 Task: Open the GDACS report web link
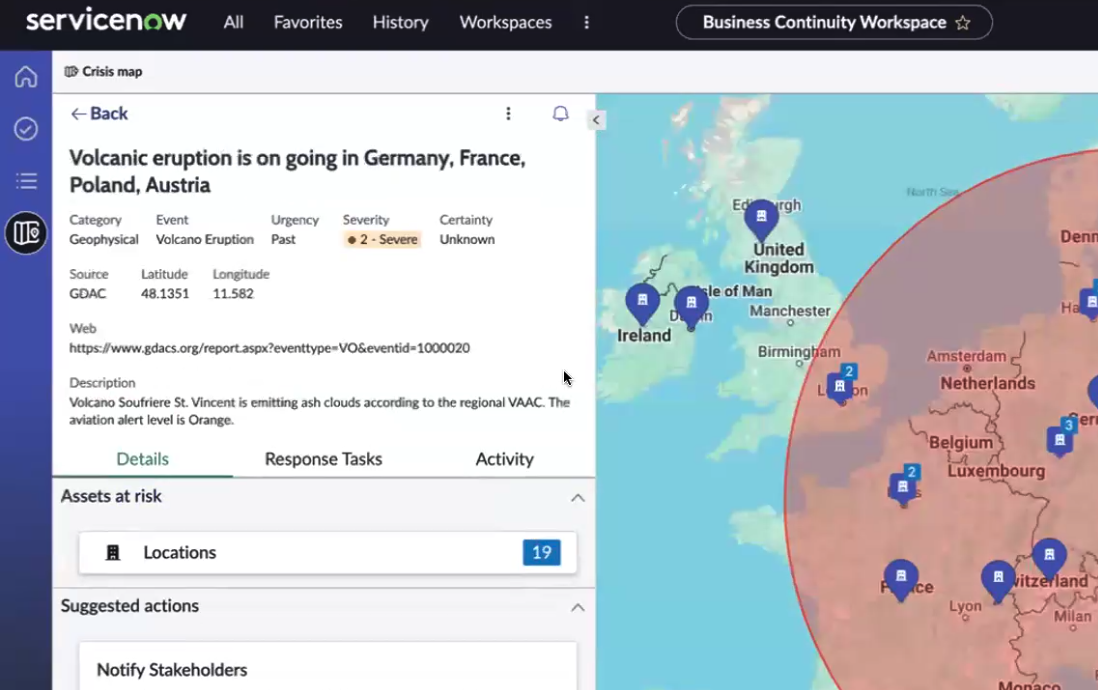[x=270, y=348]
